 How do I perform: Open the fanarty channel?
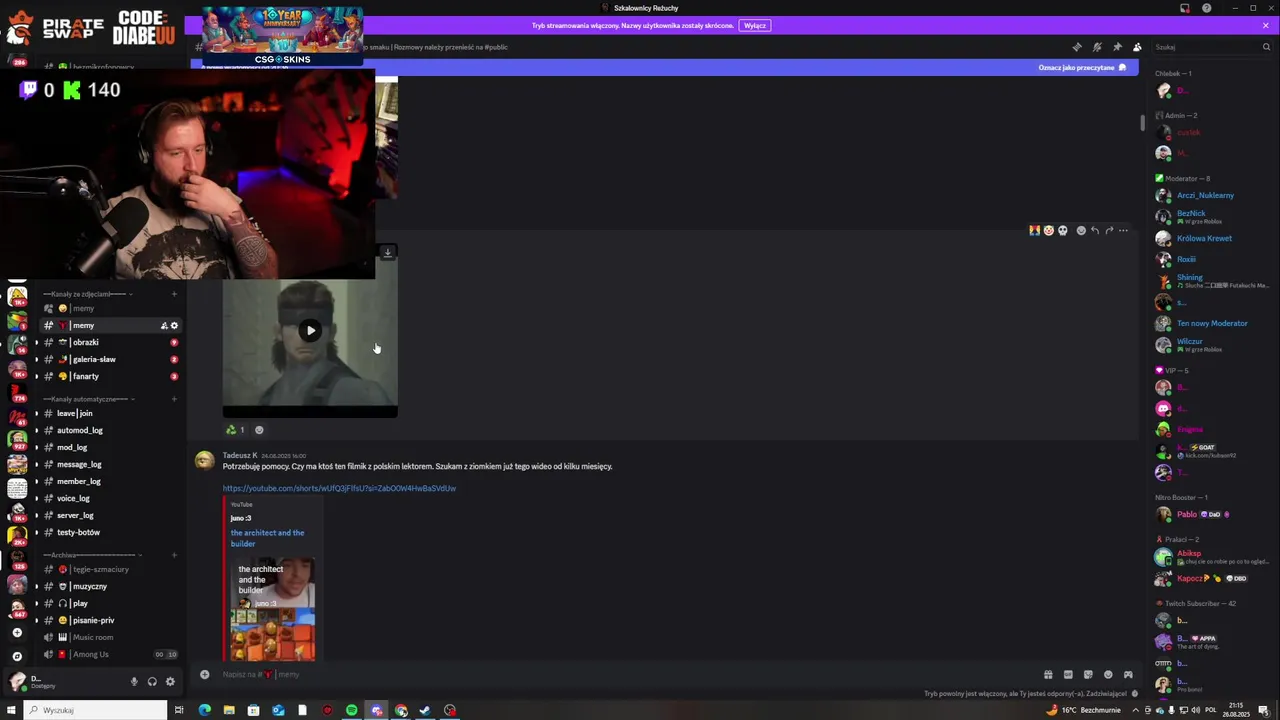coord(110,376)
